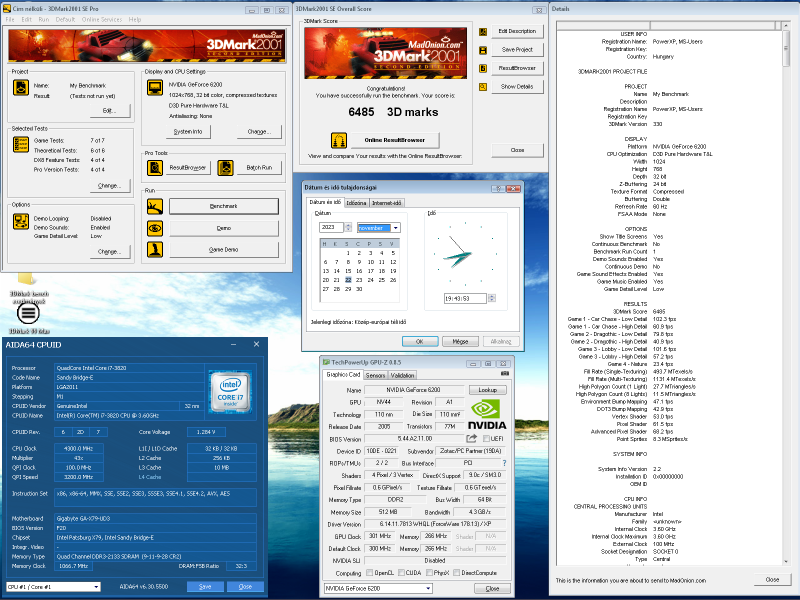Open the 3DMark benchmark results desktop folder
This screenshot has height=600, width=800.
coord(28,288)
